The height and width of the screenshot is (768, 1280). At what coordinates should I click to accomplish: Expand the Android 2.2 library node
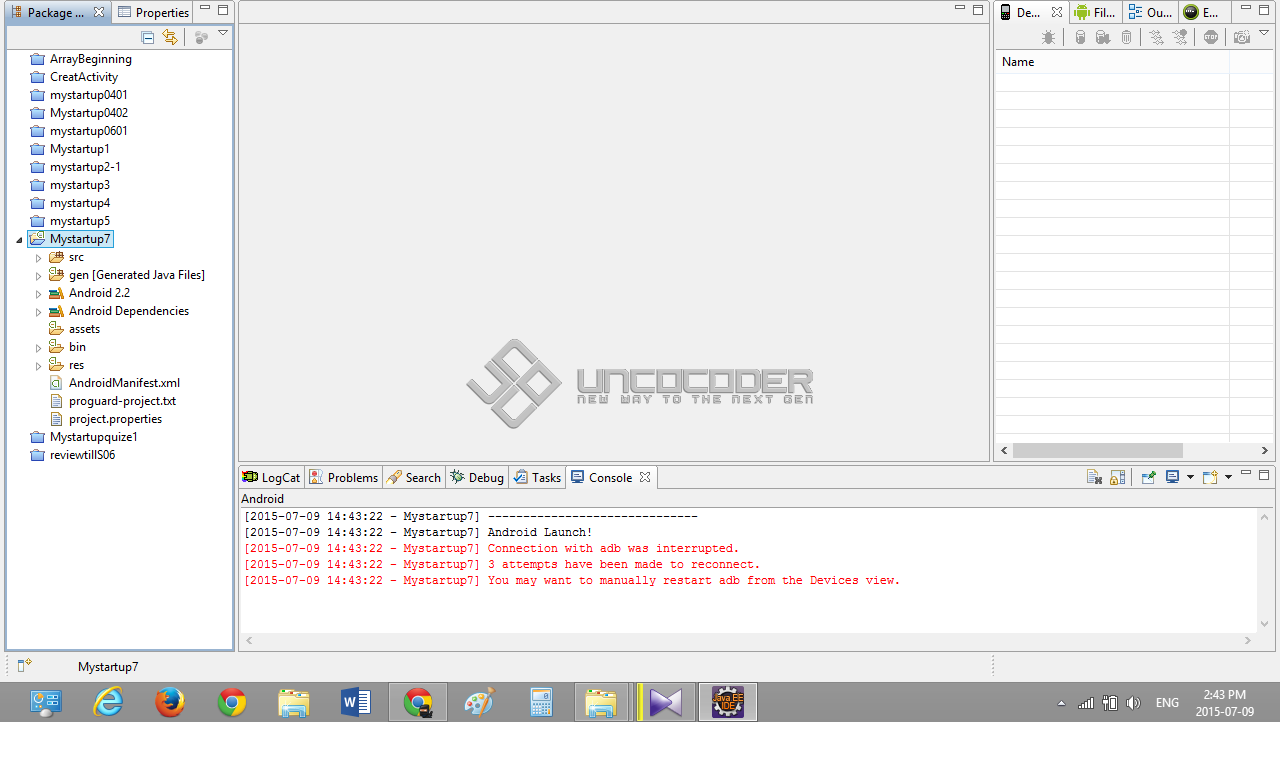[39, 293]
